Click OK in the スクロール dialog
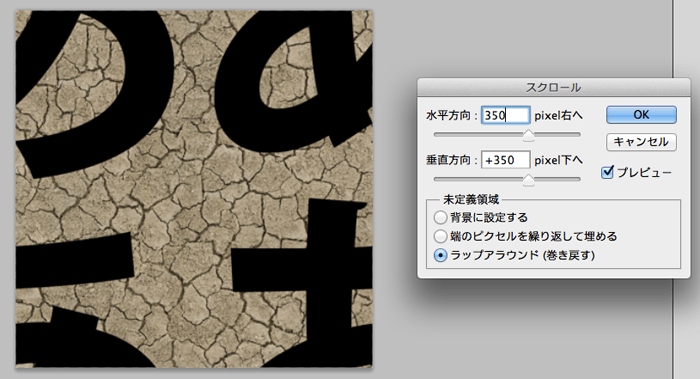700x379 pixels. tap(641, 115)
